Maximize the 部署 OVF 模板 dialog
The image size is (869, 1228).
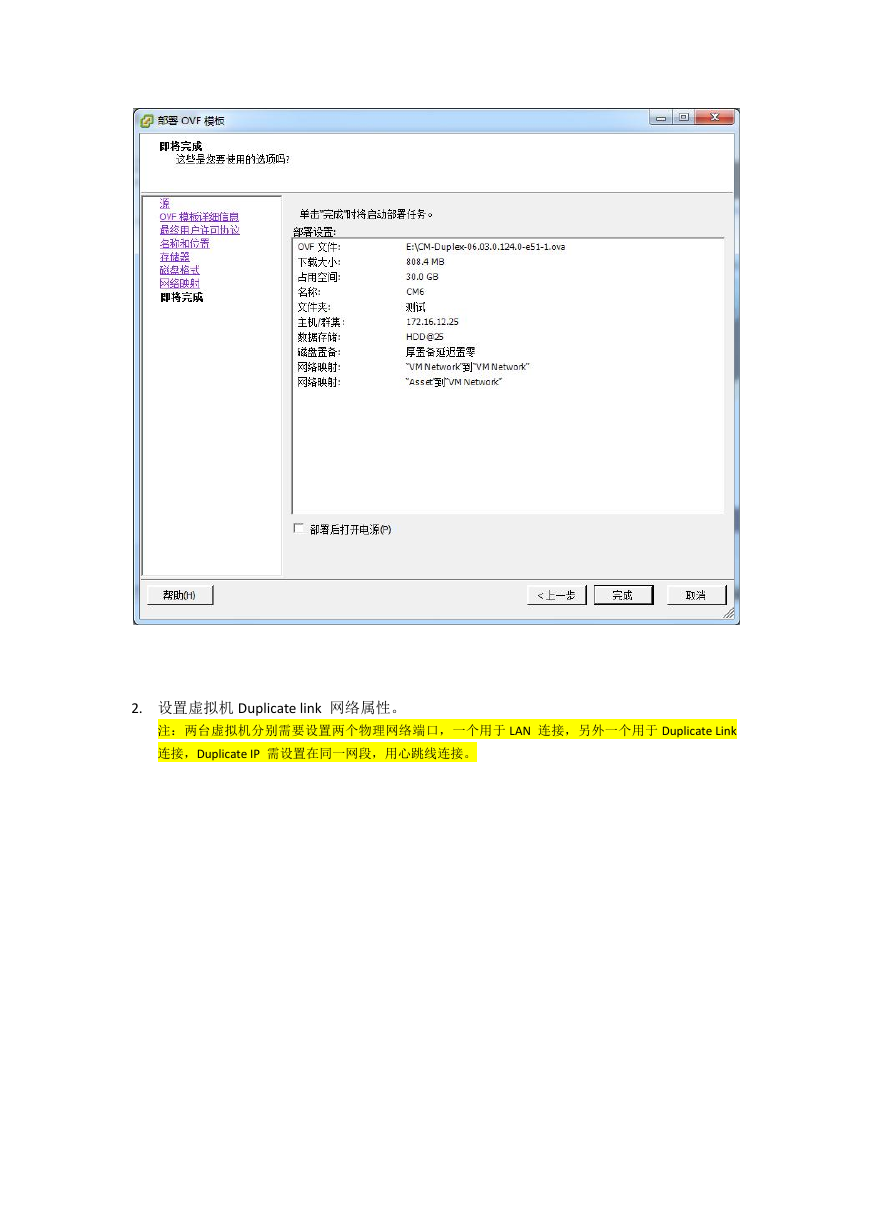[x=684, y=118]
